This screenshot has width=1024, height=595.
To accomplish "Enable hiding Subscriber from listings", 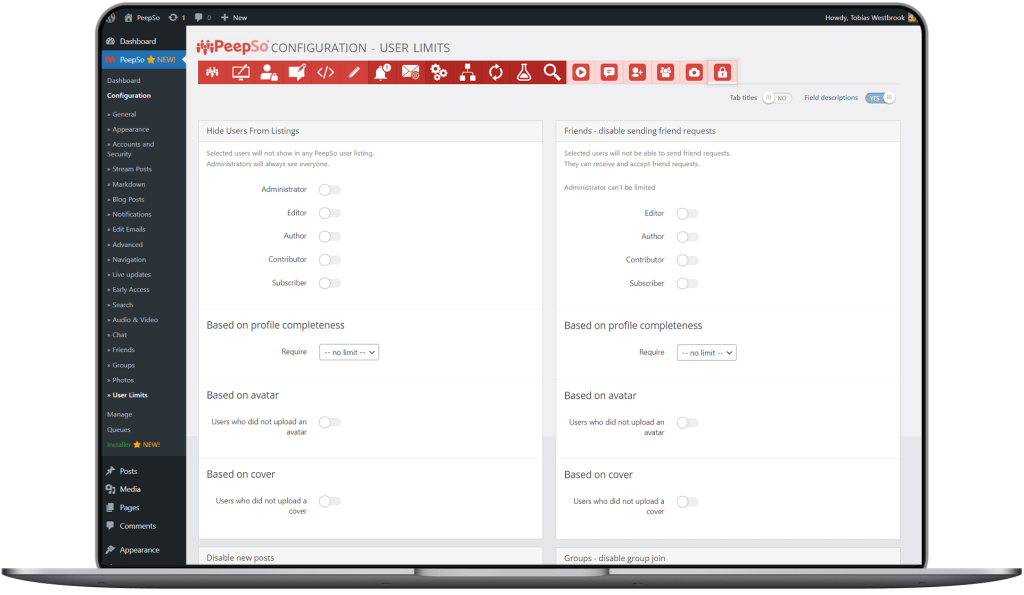I will coord(330,283).
